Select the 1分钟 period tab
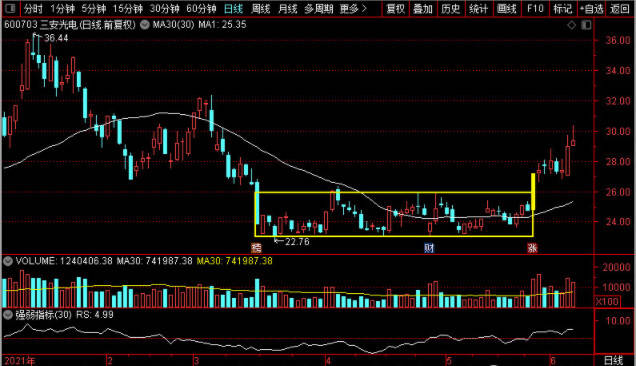Image resolution: width=636 pixels, height=366 pixels. 62,9
